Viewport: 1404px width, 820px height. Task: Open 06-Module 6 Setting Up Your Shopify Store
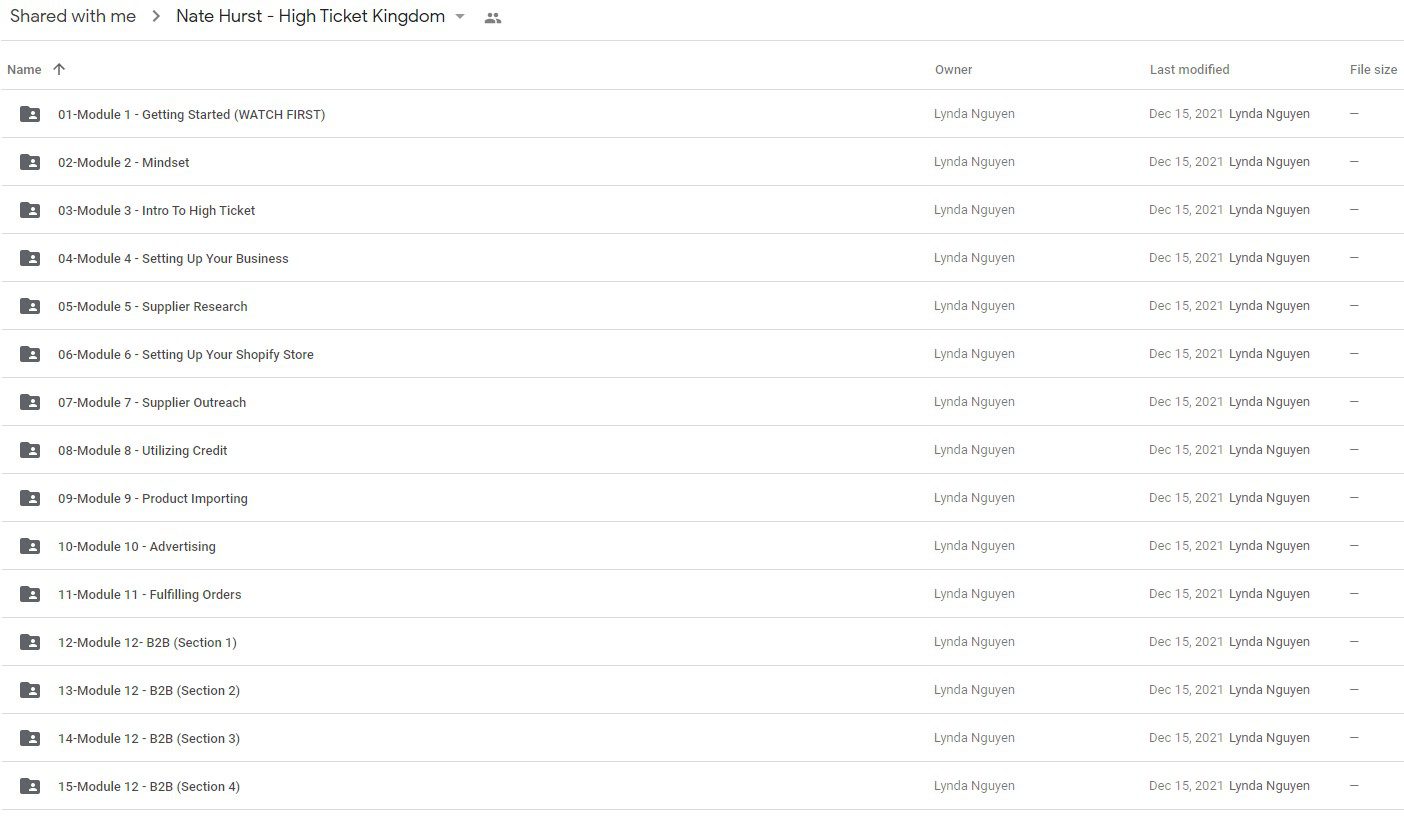(x=185, y=354)
